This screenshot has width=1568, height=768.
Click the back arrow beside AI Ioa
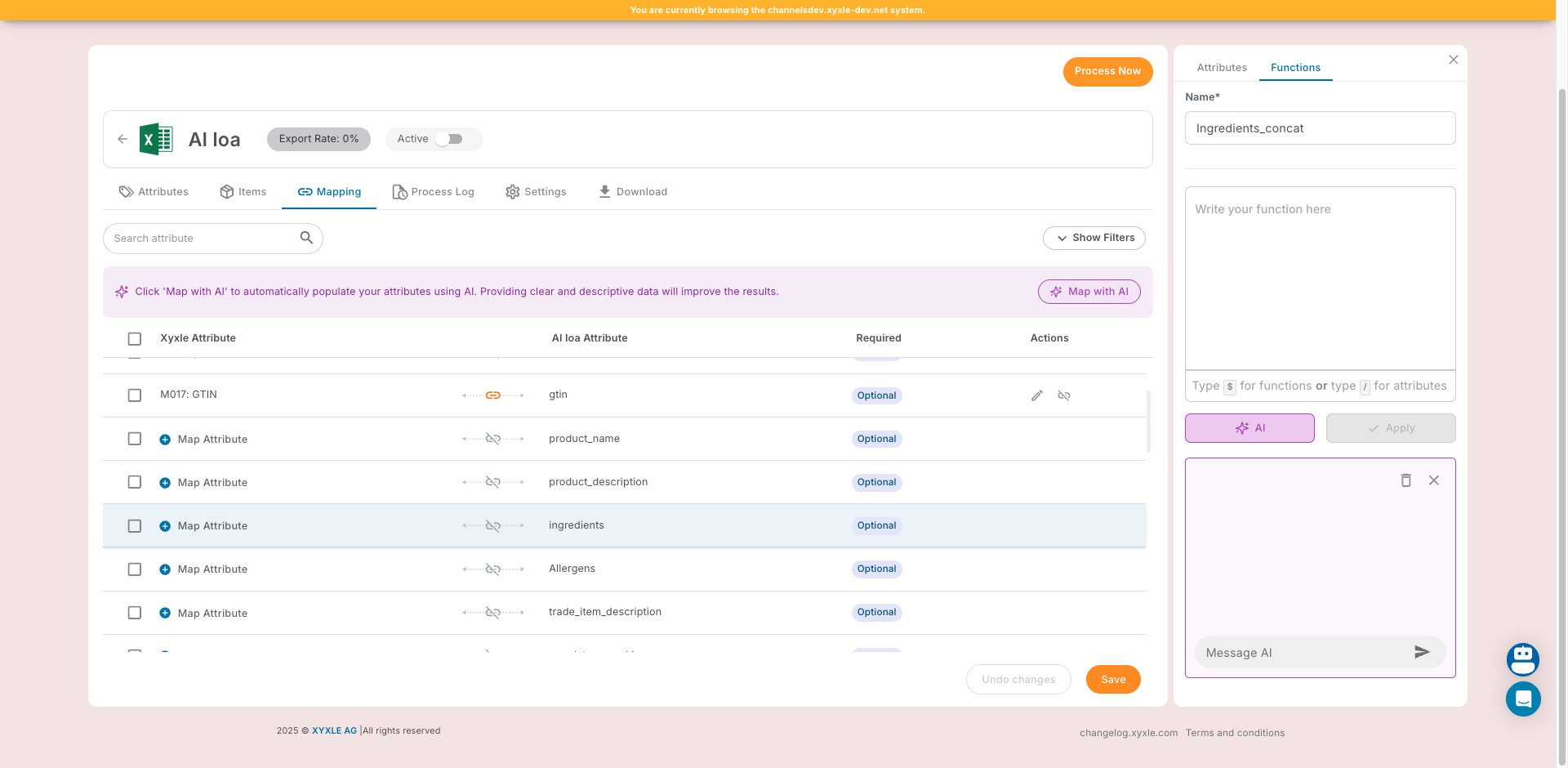click(122, 139)
